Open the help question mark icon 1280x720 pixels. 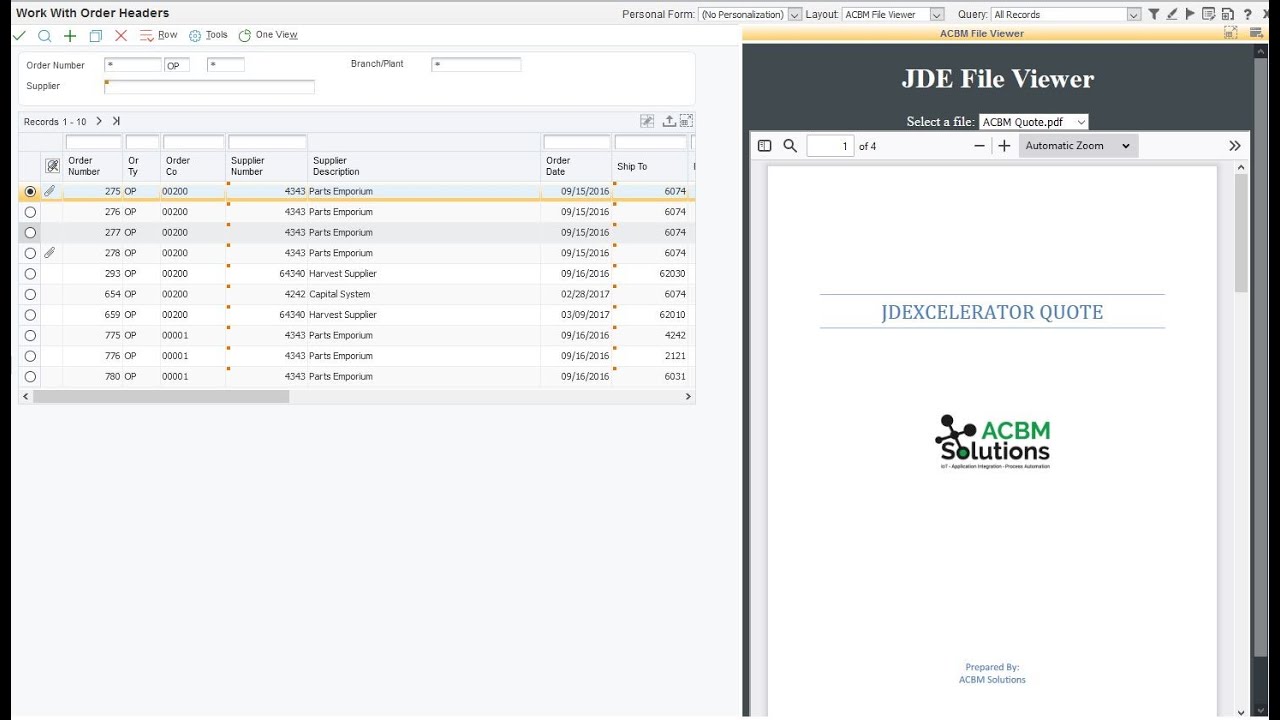[x=1247, y=14]
